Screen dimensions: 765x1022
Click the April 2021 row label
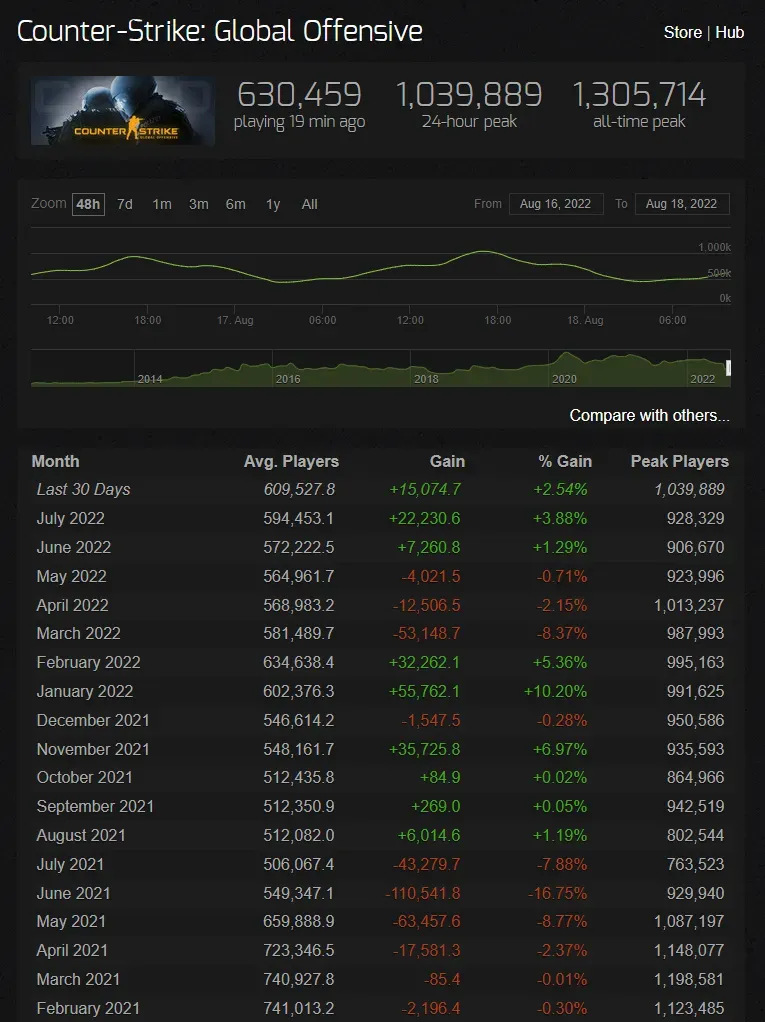pos(72,950)
